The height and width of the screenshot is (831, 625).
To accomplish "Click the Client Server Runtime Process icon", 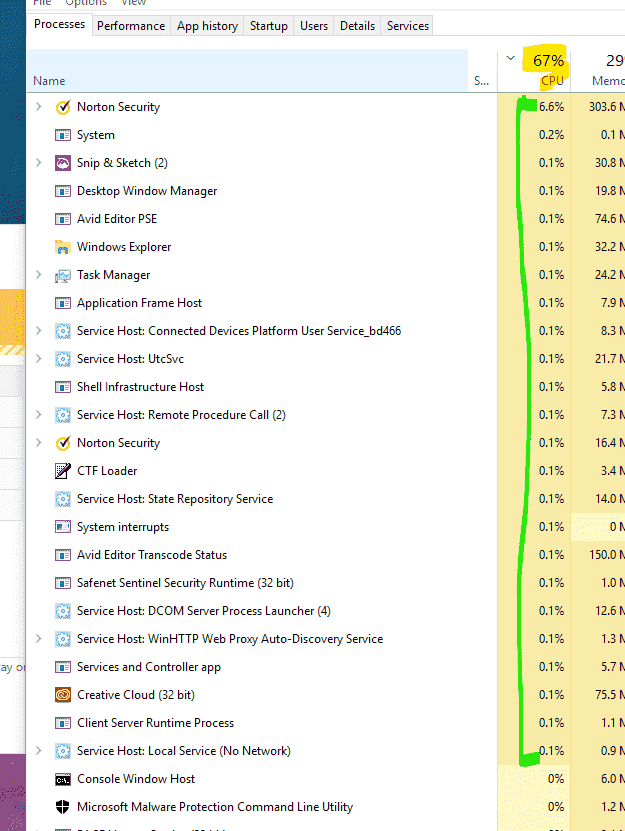I will pos(63,723).
